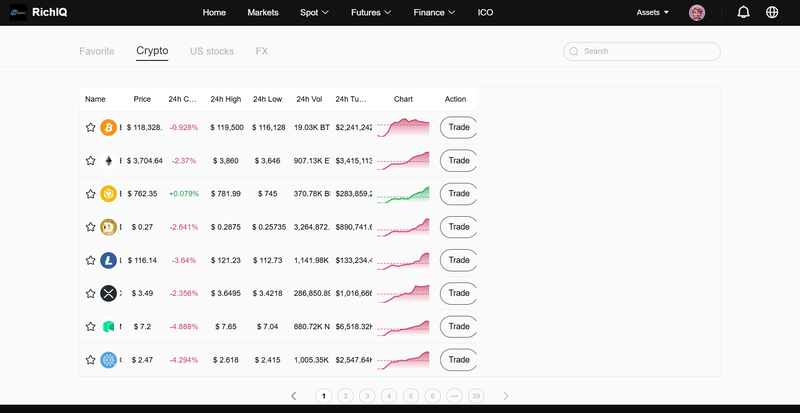Image resolution: width=800 pixels, height=413 pixels.
Task: Favorite Bitcoin with the star toggle
Action: click(x=90, y=128)
